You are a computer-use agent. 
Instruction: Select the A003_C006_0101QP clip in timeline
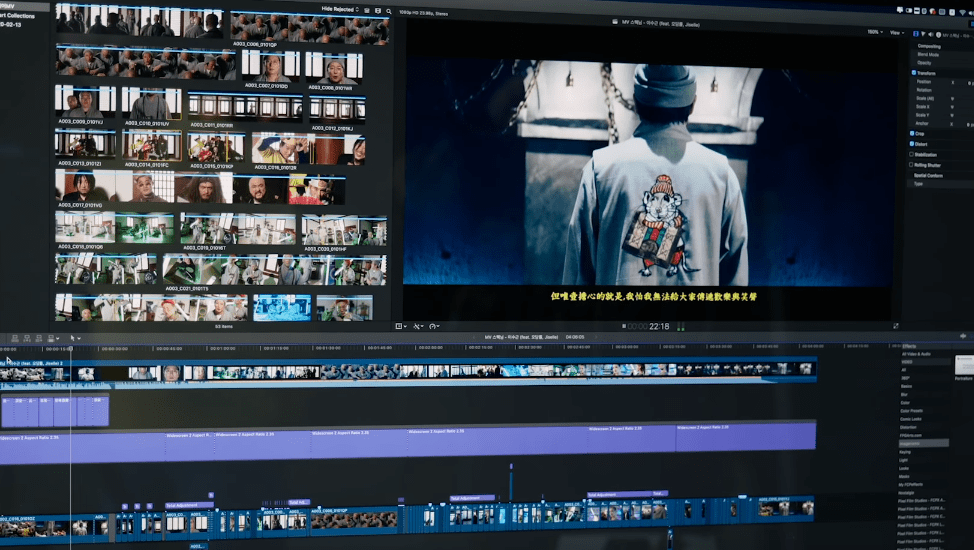click(x=354, y=519)
